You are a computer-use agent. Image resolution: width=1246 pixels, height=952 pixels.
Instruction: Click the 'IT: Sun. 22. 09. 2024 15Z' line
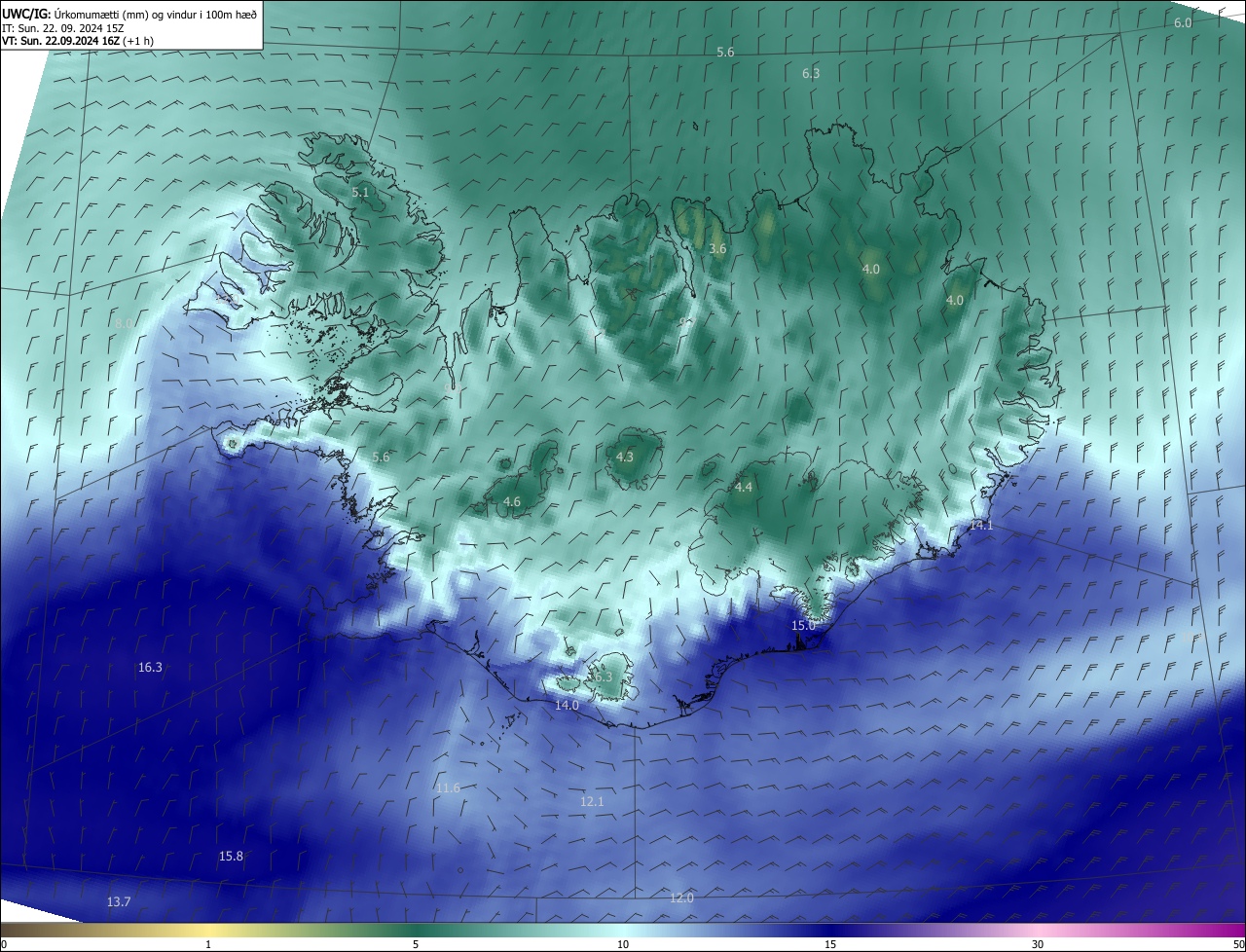pyautogui.click(x=63, y=28)
